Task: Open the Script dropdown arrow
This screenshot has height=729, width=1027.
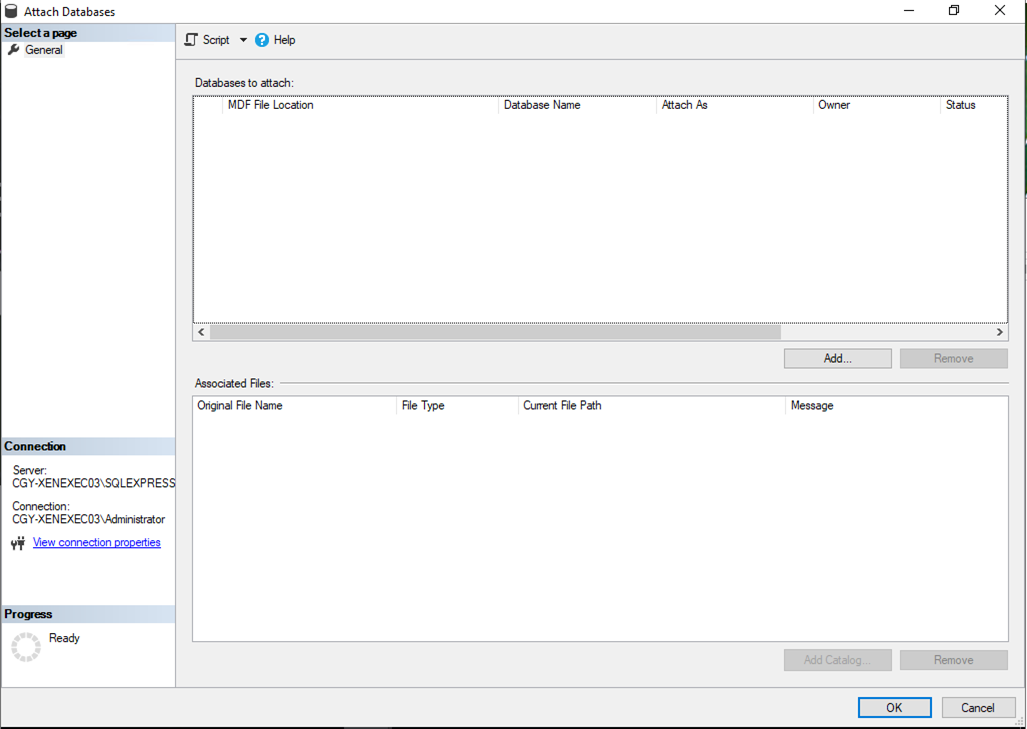Action: [243, 40]
